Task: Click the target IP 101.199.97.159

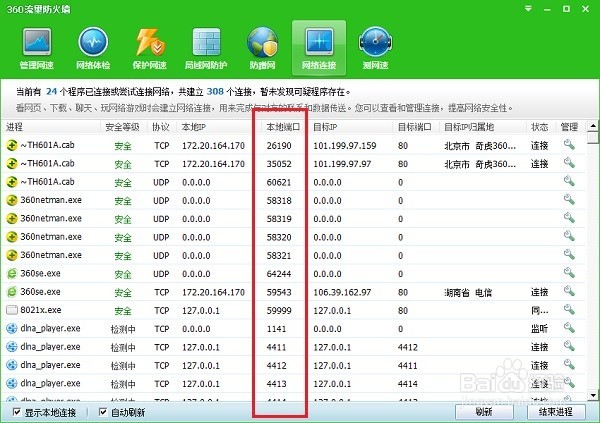Action: click(x=345, y=145)
